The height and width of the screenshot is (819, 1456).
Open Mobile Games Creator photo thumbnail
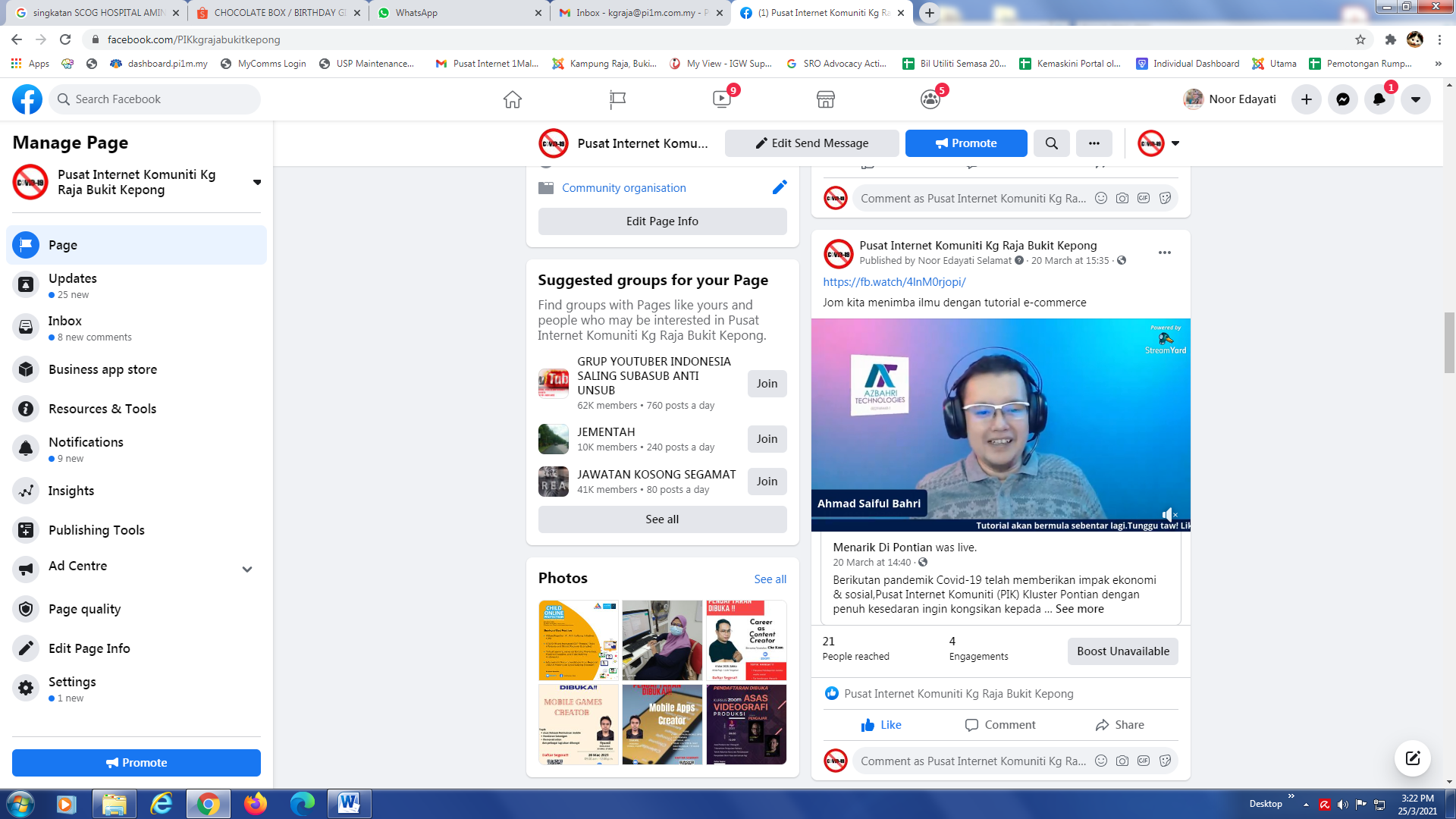[x=579, y=724]
